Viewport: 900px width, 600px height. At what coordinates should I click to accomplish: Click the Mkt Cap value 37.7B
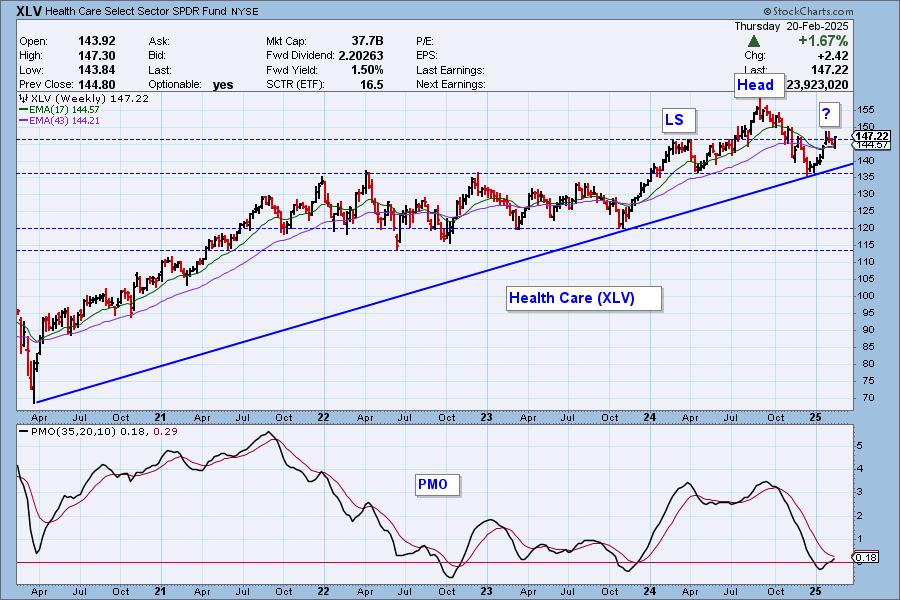(367, 41)
